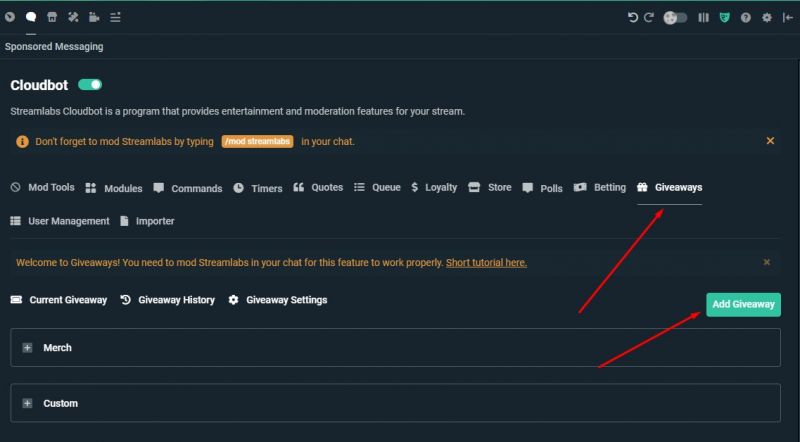Collapse the side panel arrow icon
This screenshot has height=442, width=800.
(x=788, y=18)
